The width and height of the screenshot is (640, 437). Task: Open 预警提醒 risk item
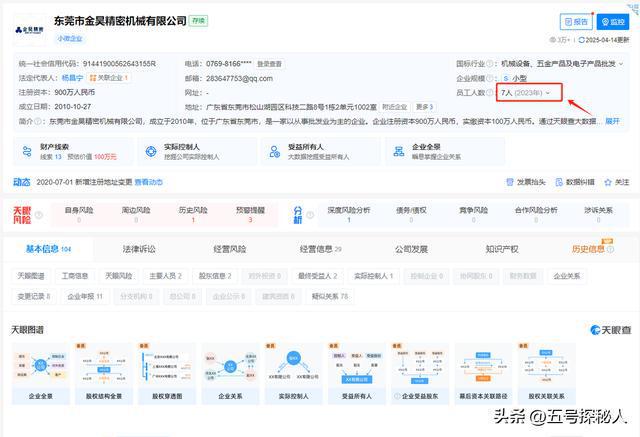click(x=250, y=215)
